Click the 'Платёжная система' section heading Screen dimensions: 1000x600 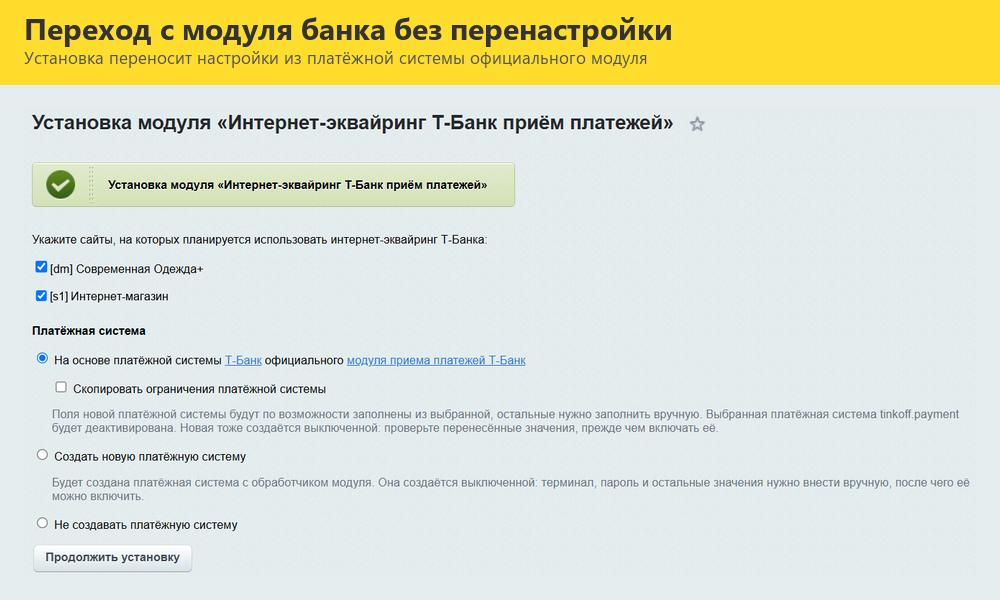pyautogui.click(x=89, y=331)
